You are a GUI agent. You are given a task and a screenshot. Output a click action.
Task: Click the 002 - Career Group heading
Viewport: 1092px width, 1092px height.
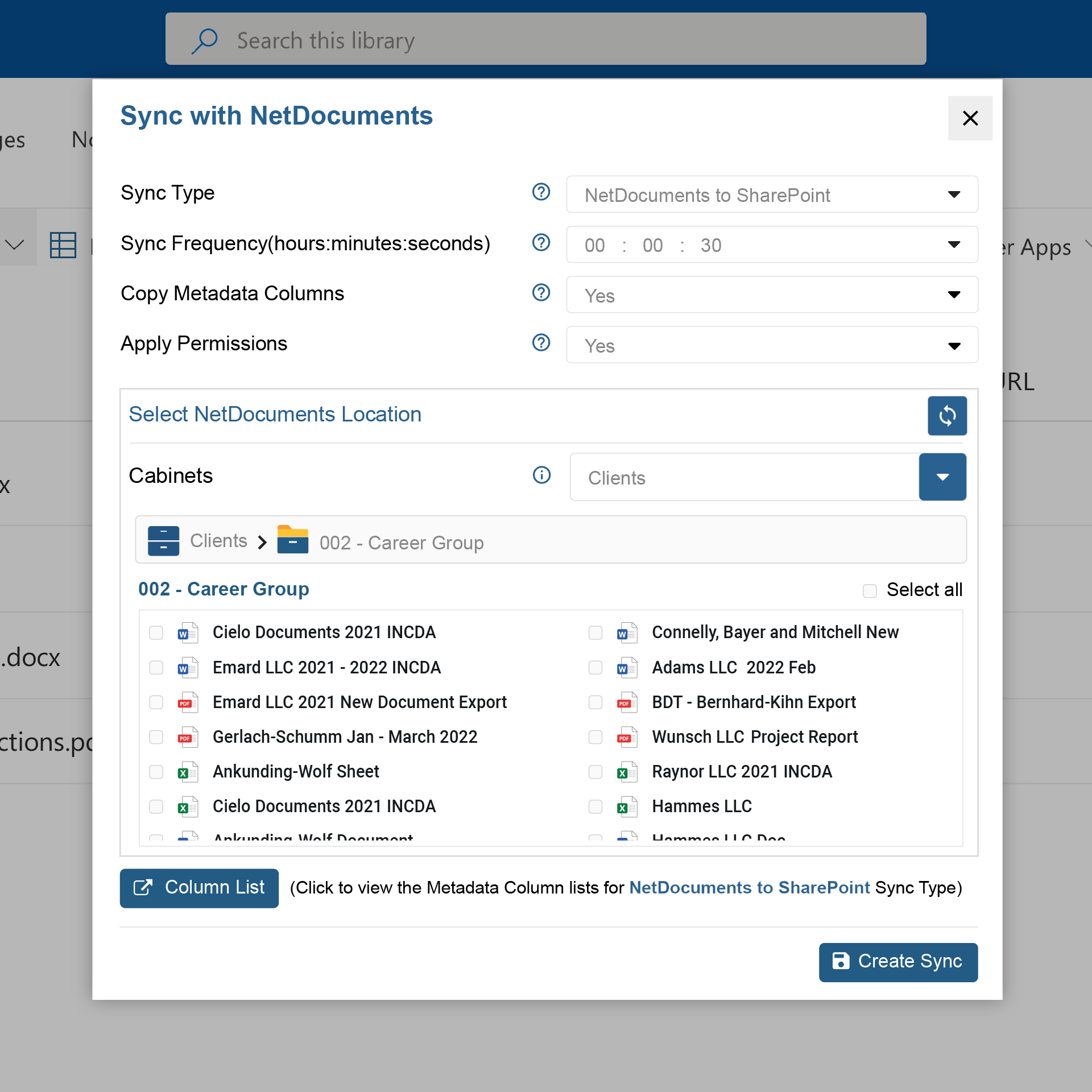coord(224,589)
